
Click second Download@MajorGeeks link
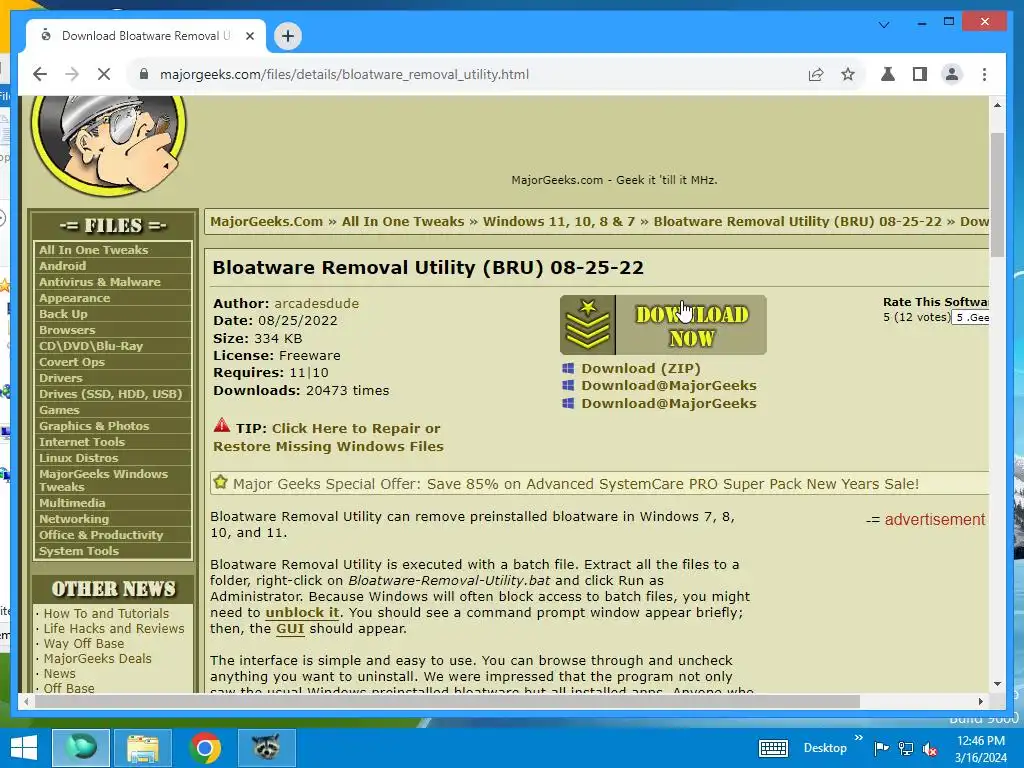669,404
